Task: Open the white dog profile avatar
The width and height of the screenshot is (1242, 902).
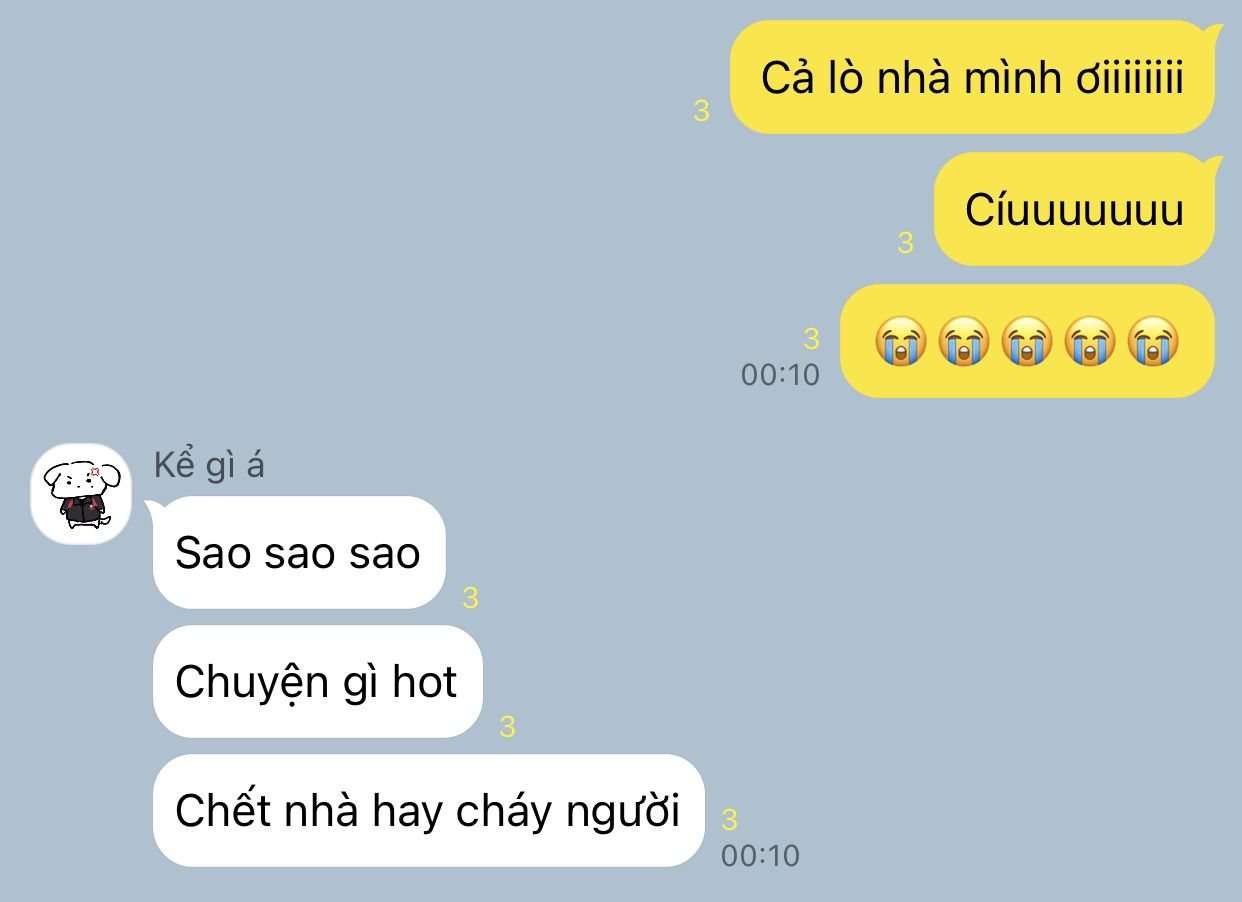Action: 81,494
